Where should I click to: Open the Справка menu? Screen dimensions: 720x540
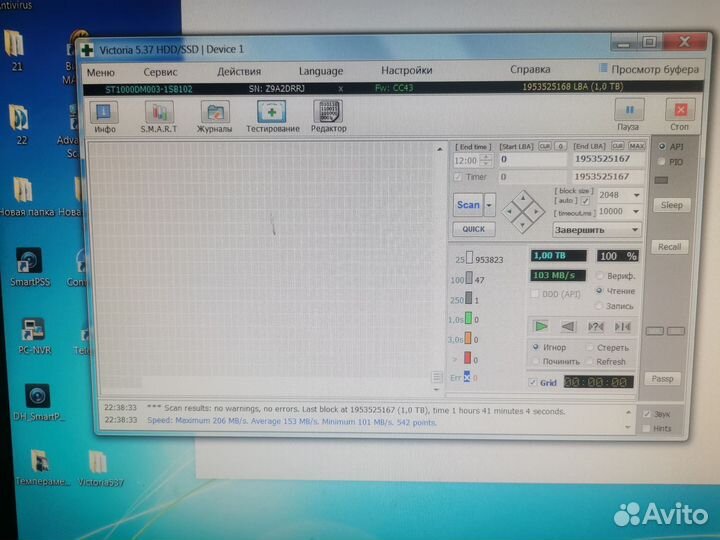[x=530, y=69]
